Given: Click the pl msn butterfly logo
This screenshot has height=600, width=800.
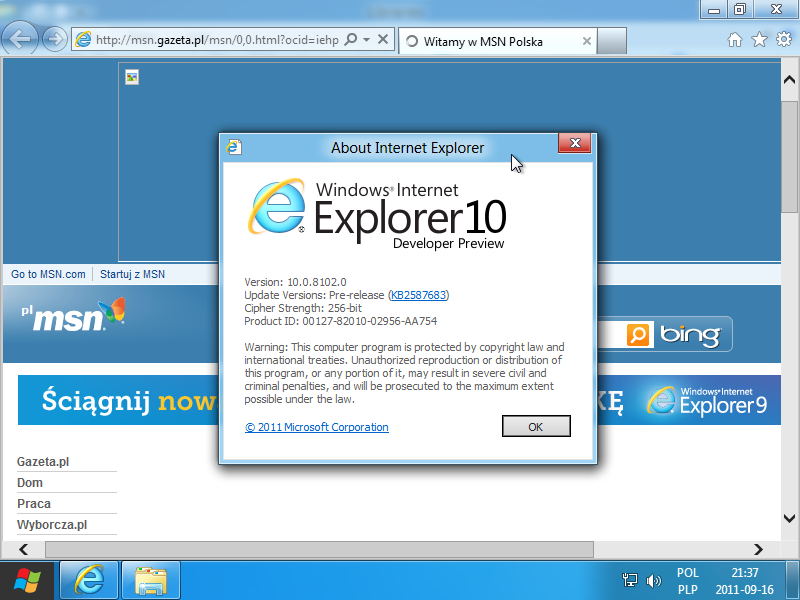Looking at the screenshot, I should coord(73,315).
